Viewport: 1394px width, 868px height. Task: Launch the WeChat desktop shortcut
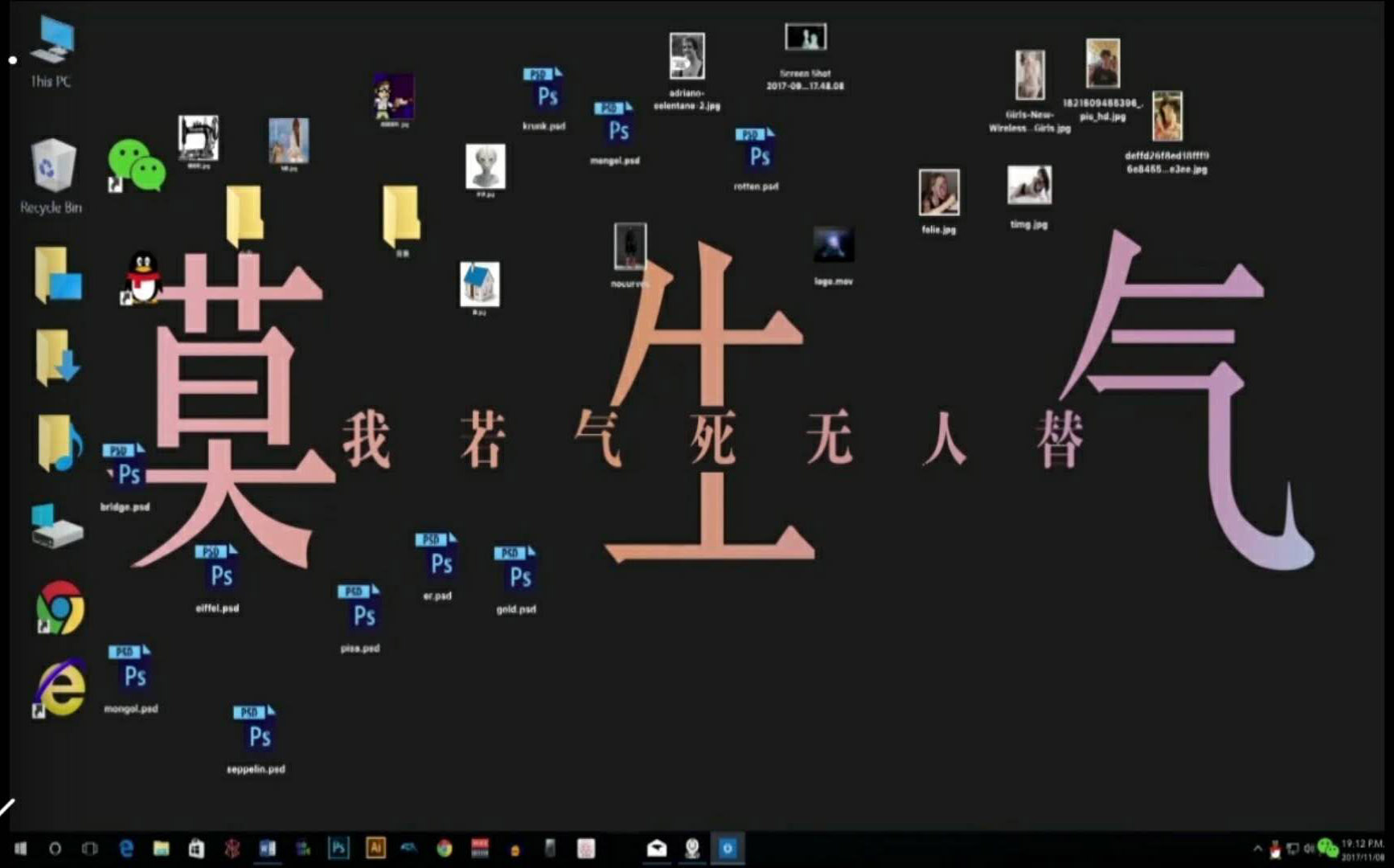tap(136, 166)
